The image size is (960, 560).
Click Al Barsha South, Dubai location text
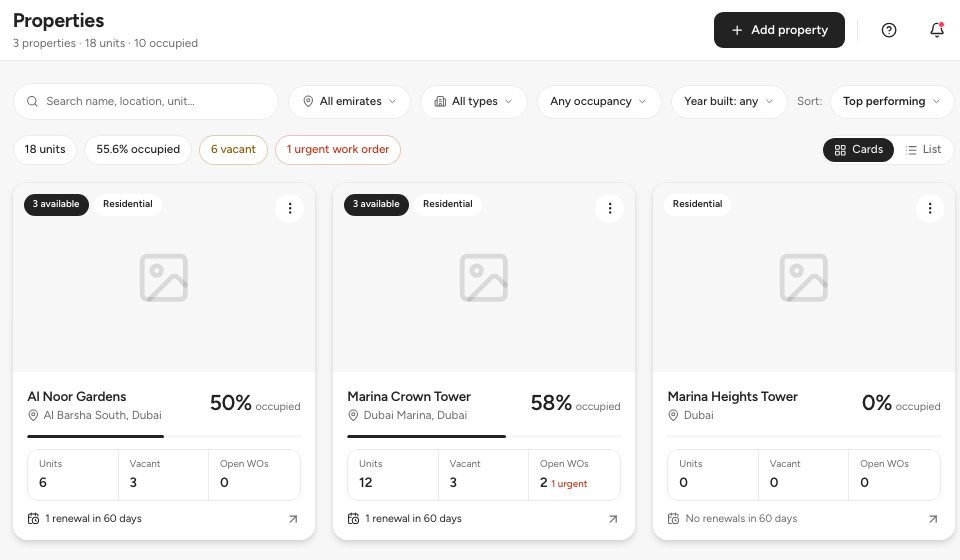(102, 416)
